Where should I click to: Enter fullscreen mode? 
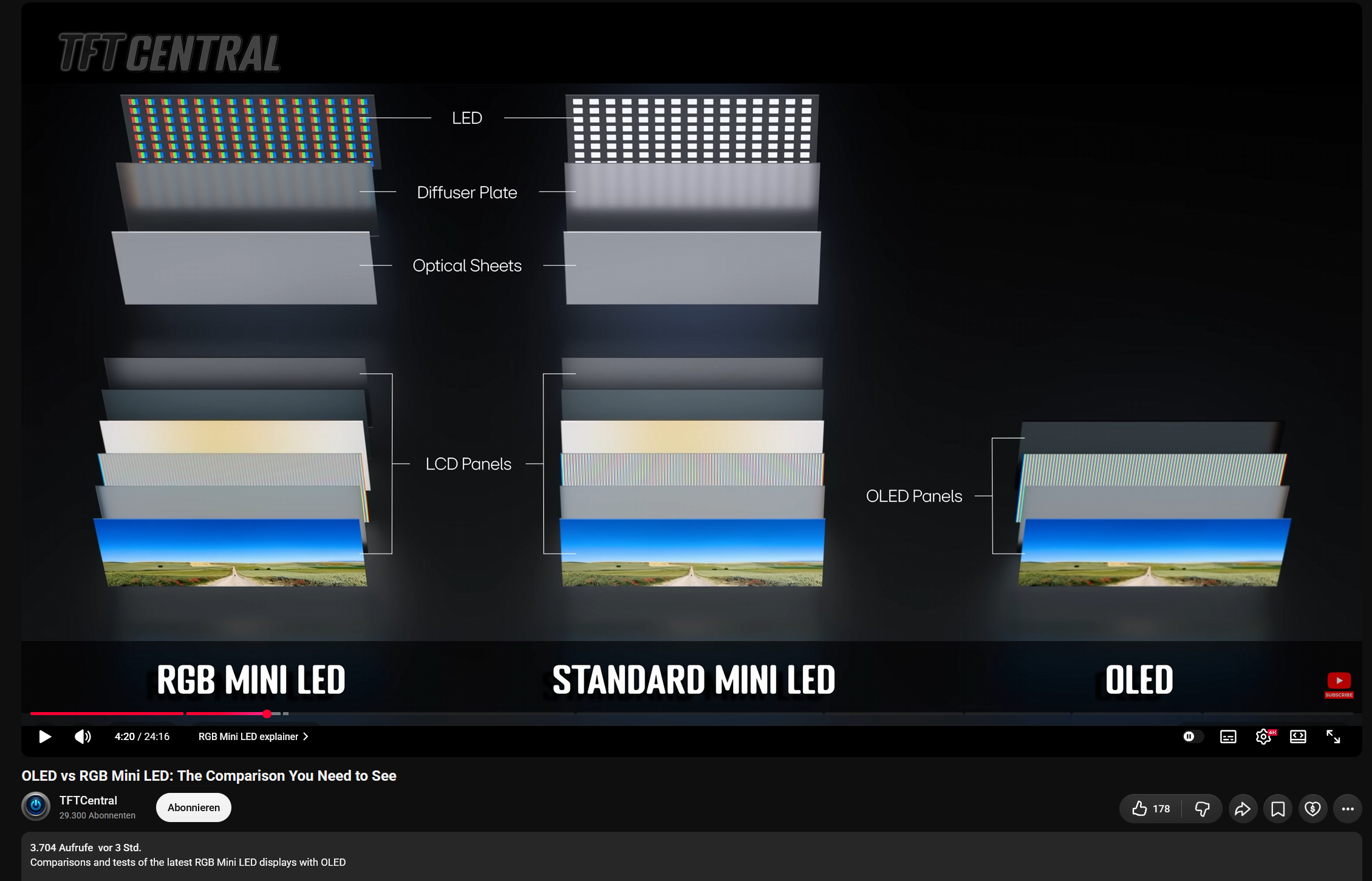point(1333,736)
